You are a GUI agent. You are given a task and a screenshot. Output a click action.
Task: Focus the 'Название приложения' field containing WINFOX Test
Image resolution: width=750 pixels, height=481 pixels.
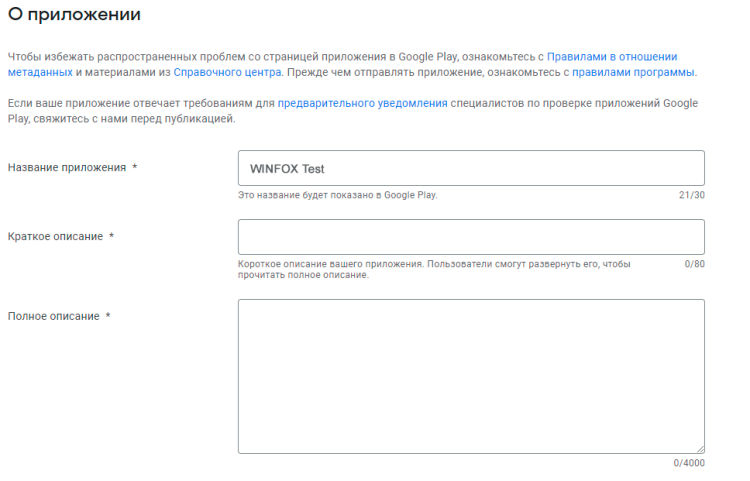click(471, 168)
